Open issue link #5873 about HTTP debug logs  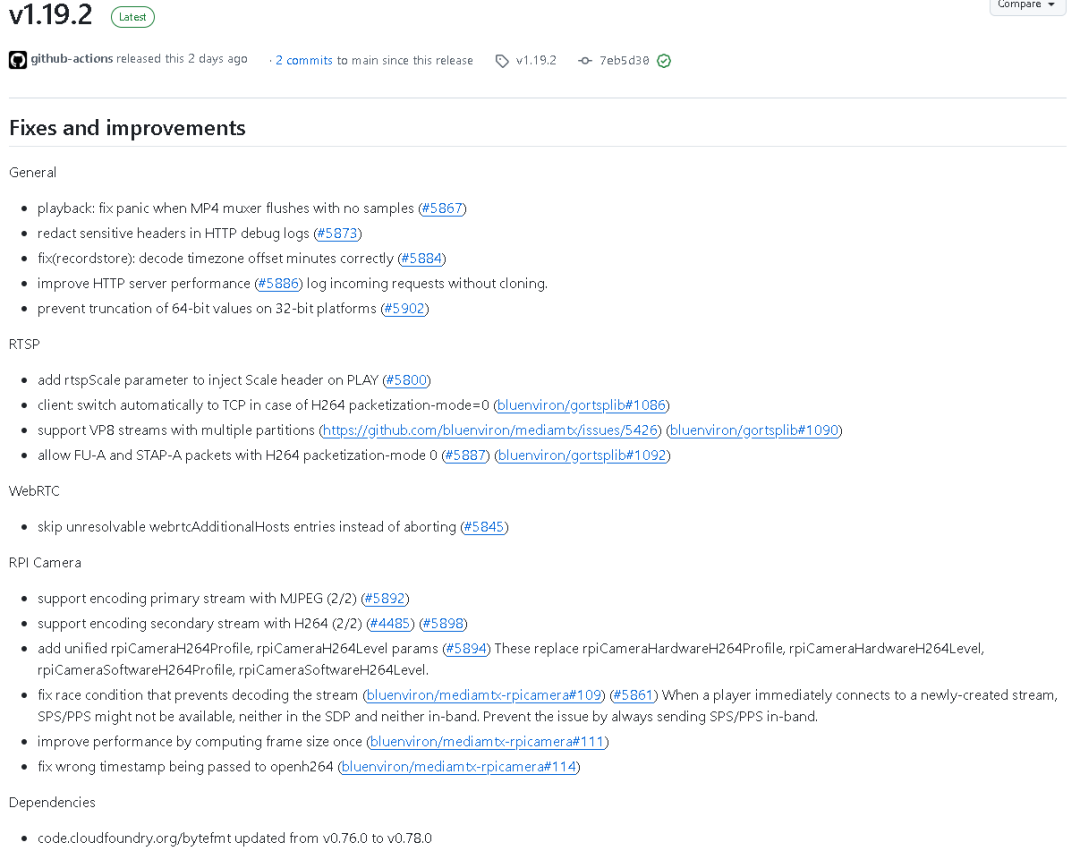[338, 233]
